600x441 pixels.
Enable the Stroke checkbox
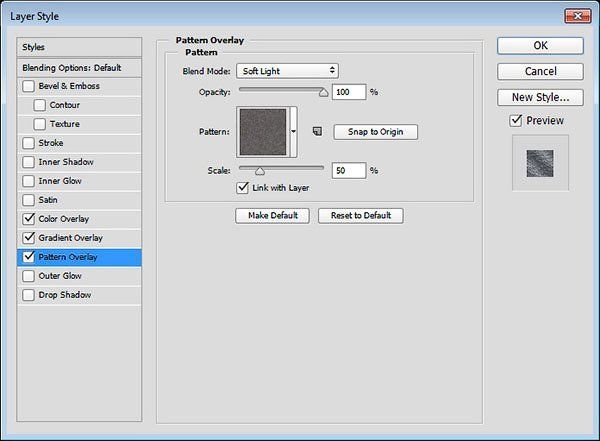point(28,143)
